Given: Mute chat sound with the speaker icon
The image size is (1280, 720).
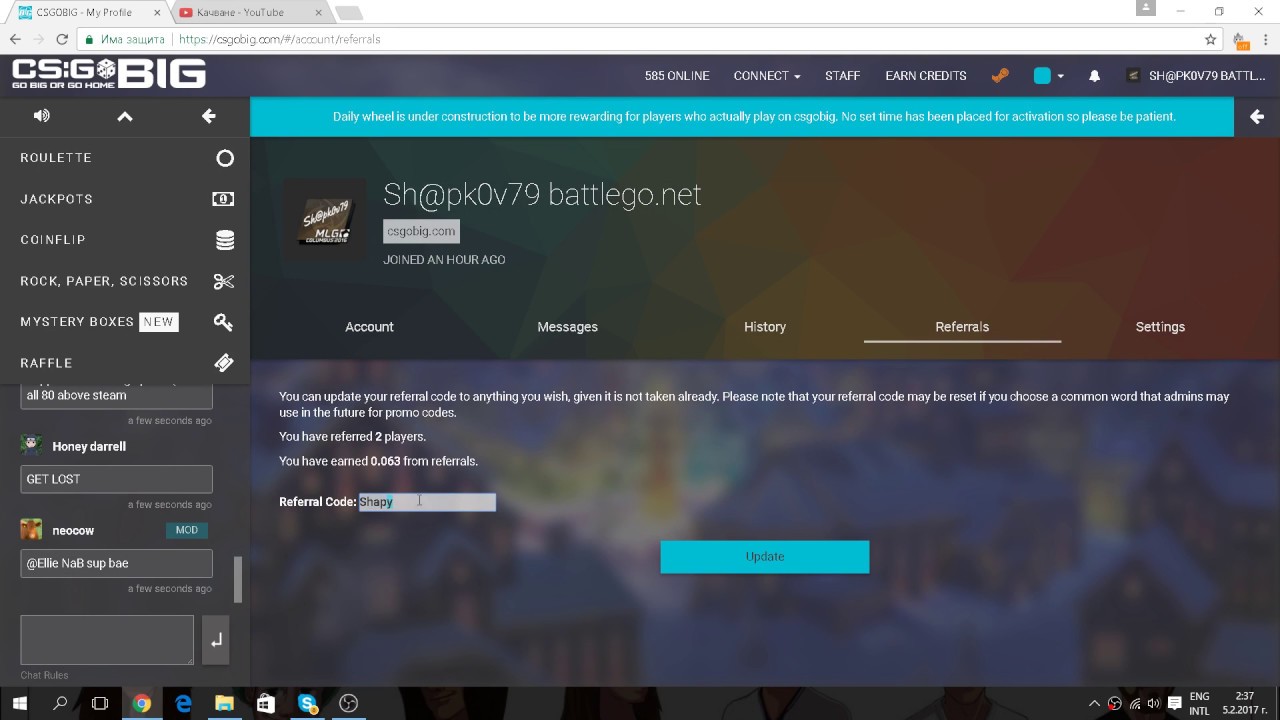Looking at the screenshot, I should pyautogui.click(x=41, y=116).
